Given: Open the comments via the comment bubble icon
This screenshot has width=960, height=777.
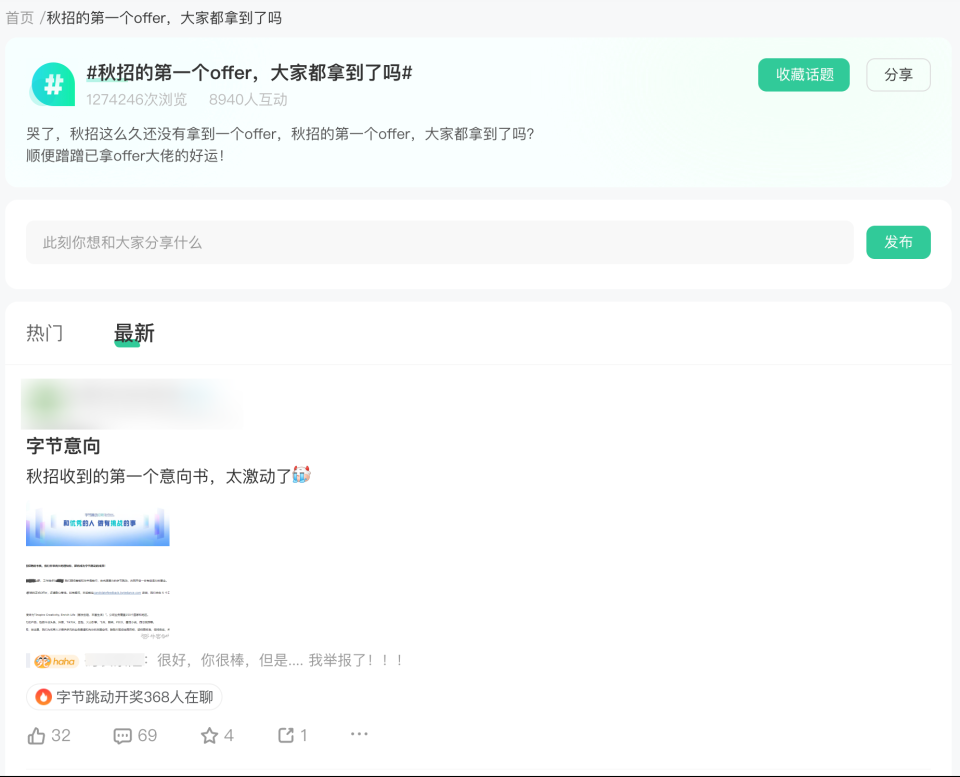Looking at the screenshot, I should tap(122, 735).
